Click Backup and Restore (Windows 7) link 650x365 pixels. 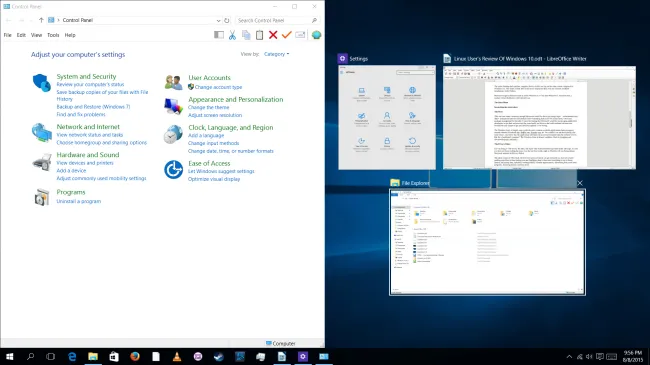point(93,107)
